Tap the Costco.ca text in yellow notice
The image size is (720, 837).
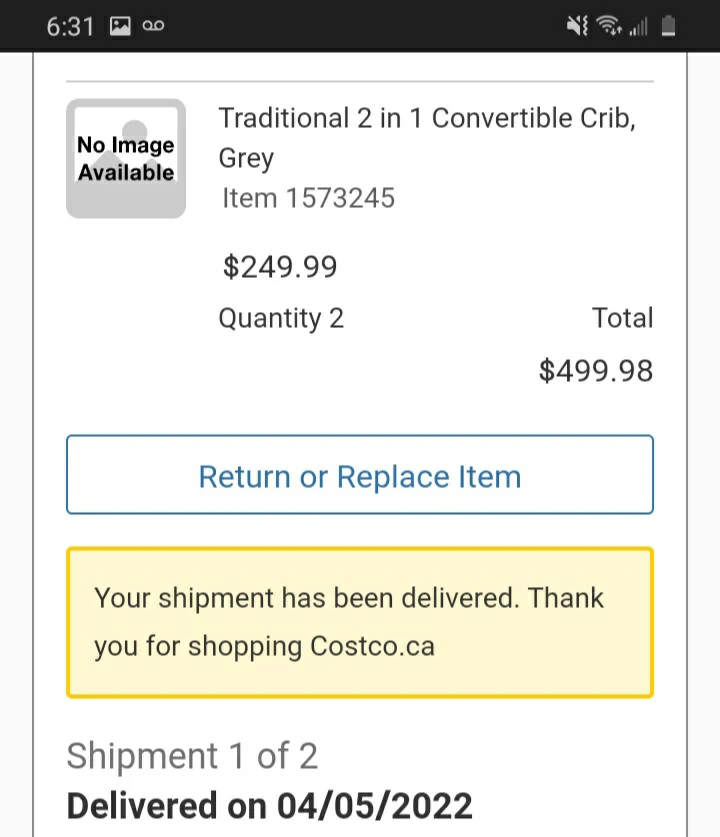372,646
